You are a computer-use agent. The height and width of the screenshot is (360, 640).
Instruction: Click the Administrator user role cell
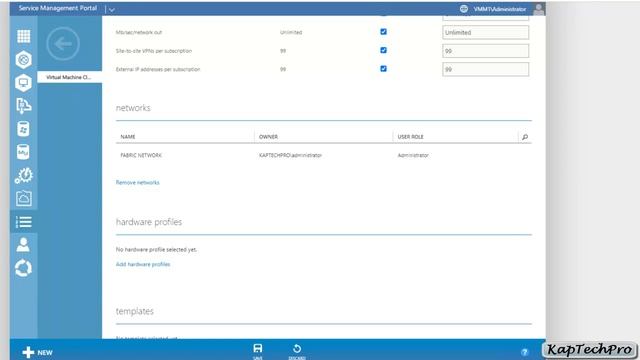point(413,156)
